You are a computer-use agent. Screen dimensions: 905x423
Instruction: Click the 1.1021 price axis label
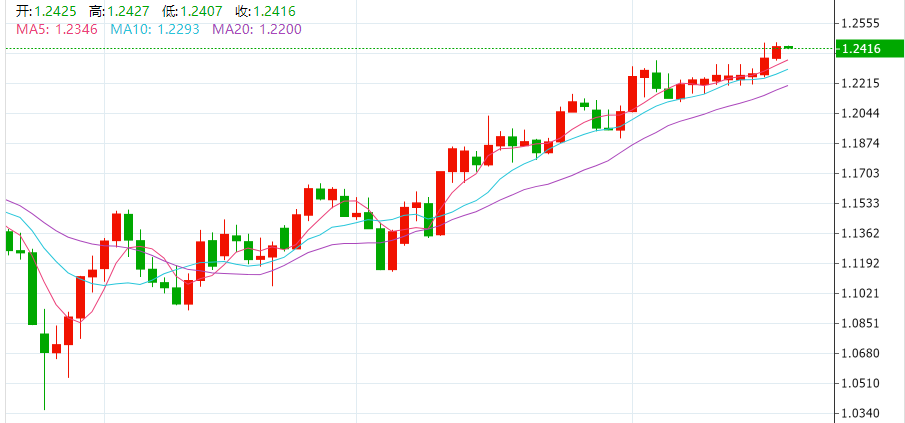click(x=868, y=293)
